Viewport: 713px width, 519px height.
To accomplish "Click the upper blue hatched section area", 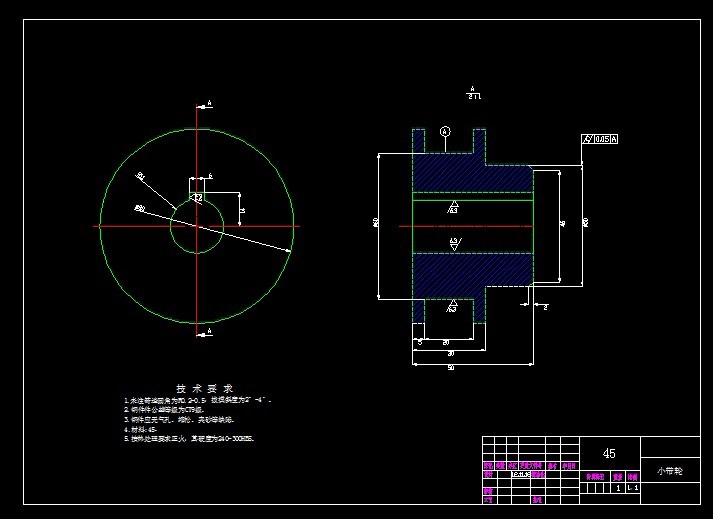I will coord(472,173).
